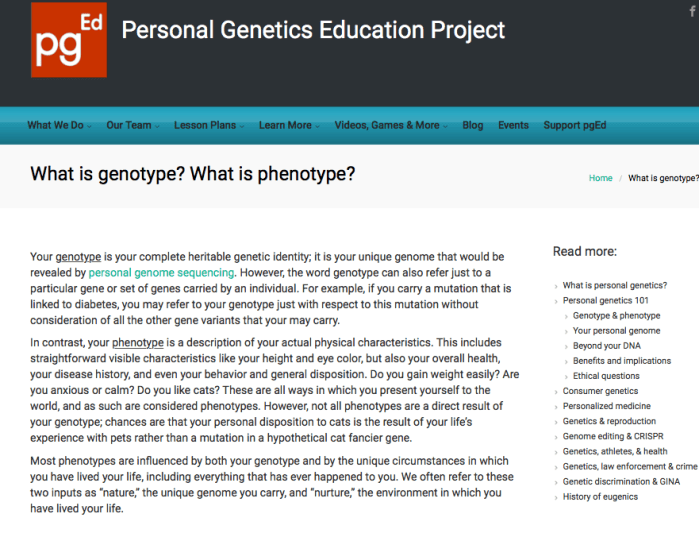Open the Our Team dropdown menu

point(132,125)
